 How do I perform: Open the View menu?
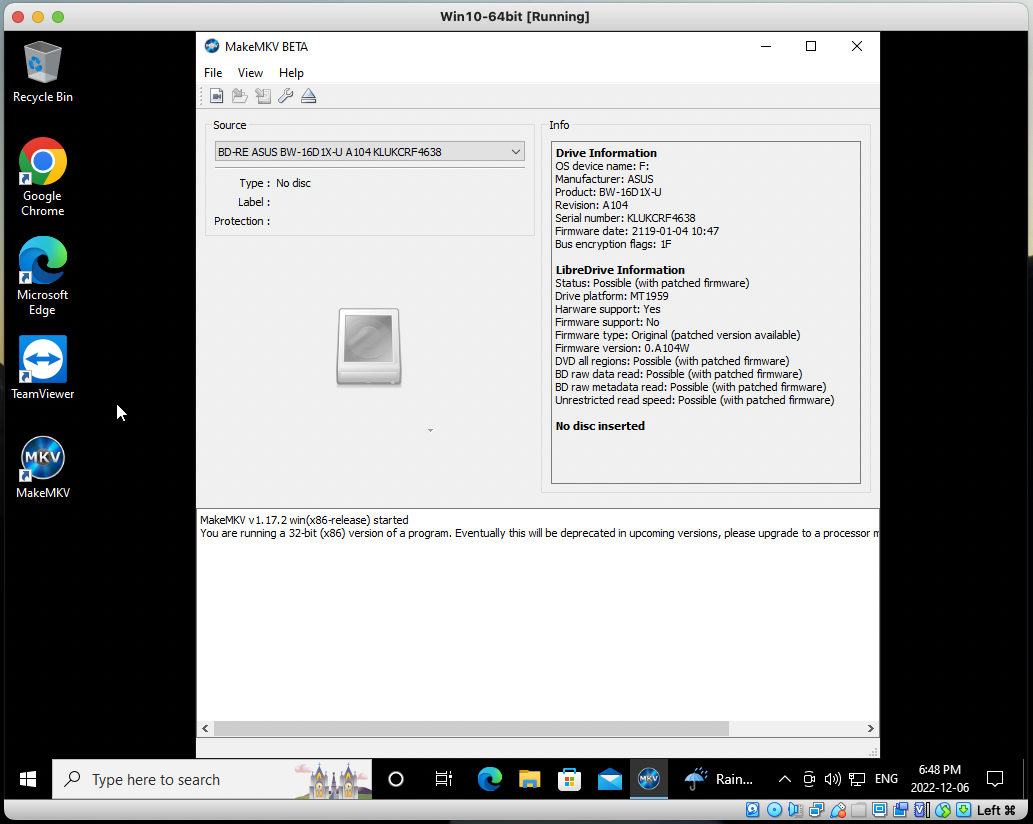click(x=250, y=72)
